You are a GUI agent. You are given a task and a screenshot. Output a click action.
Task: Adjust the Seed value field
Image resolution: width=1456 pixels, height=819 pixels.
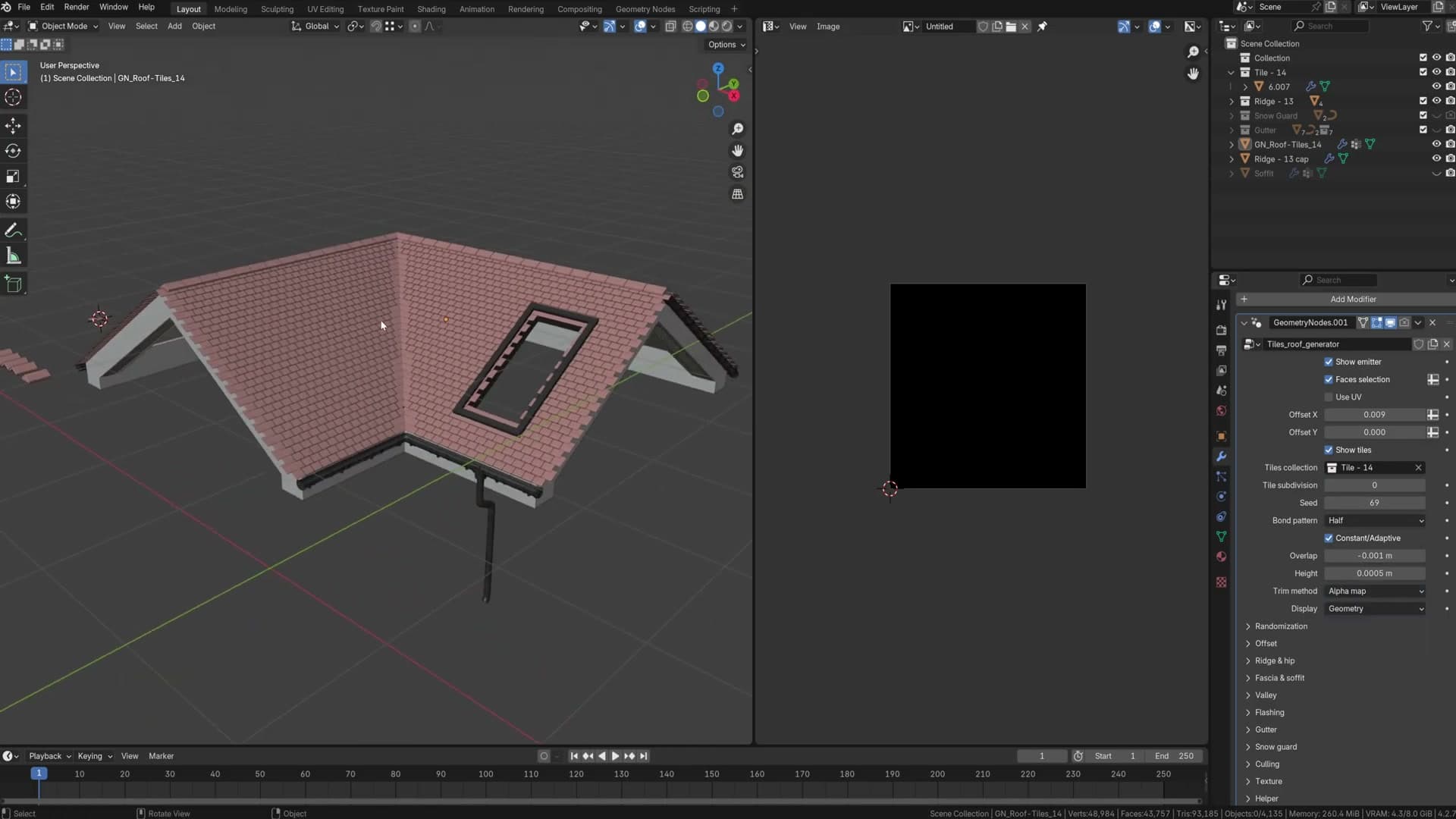pos(1375,503)
